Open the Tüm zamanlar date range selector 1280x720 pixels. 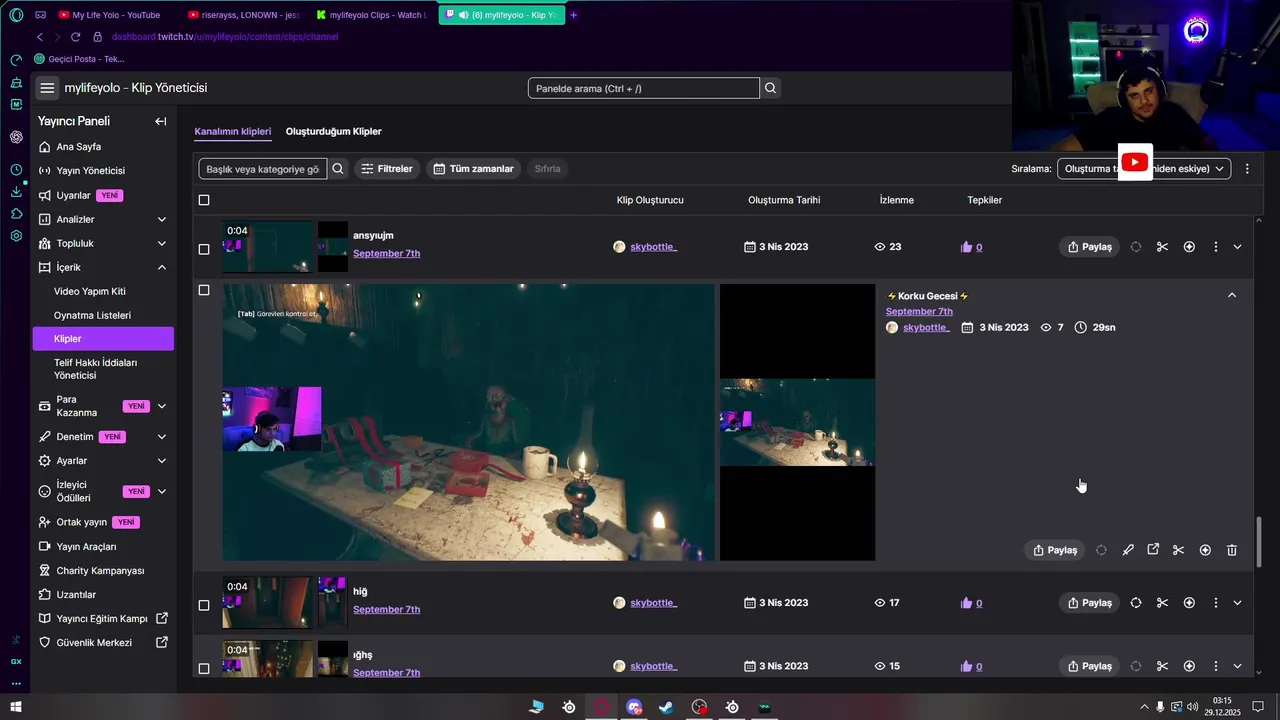(x=472, y=169)
